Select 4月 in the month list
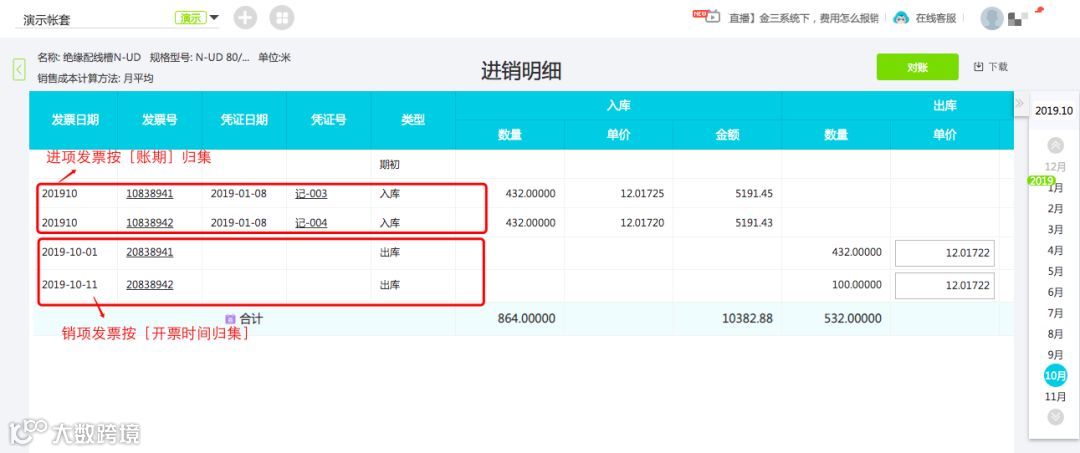1080x453 pixels. click(x=1055, y=251)
